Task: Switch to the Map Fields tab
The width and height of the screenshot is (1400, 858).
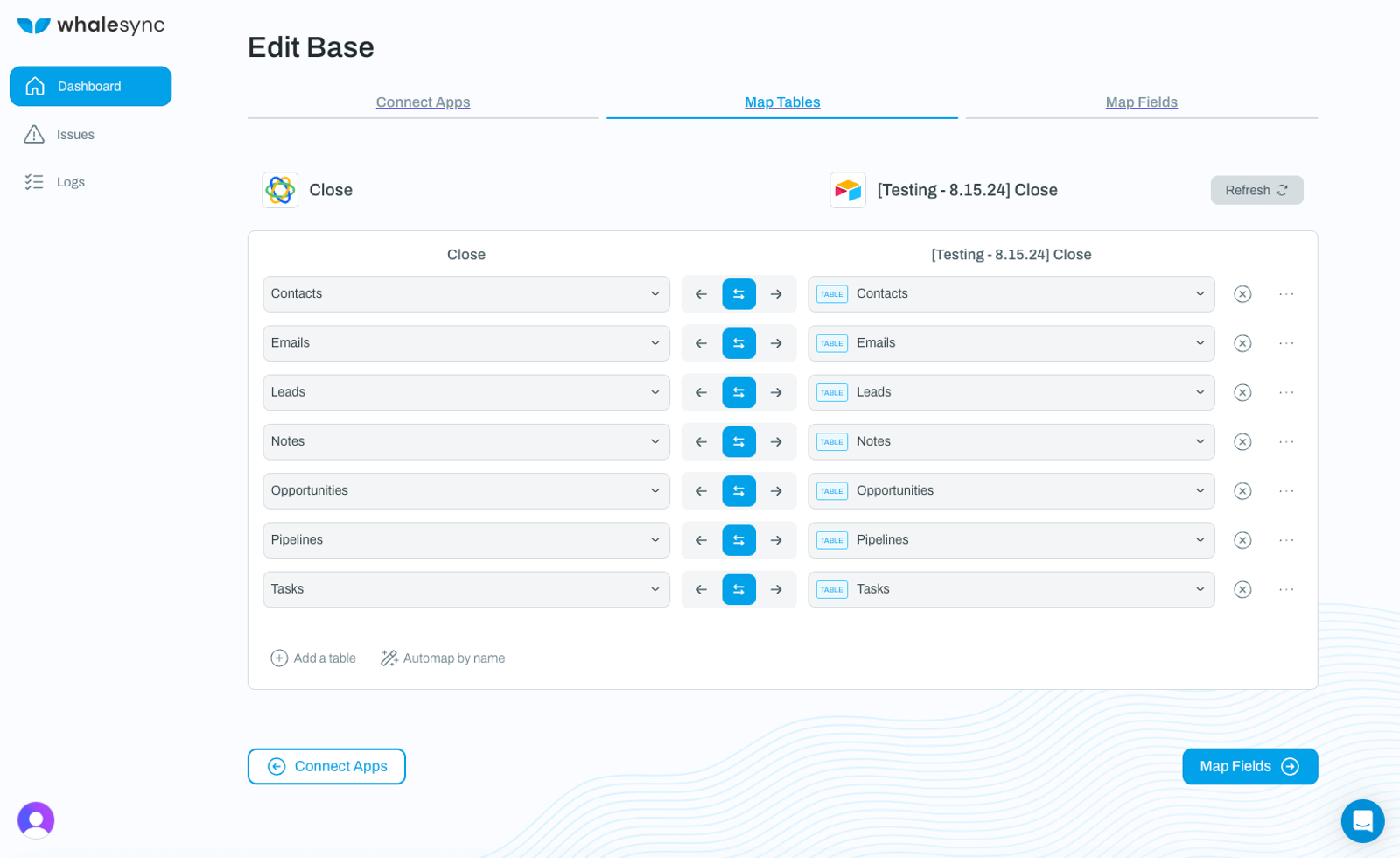Action: [x=1142, y=102]
